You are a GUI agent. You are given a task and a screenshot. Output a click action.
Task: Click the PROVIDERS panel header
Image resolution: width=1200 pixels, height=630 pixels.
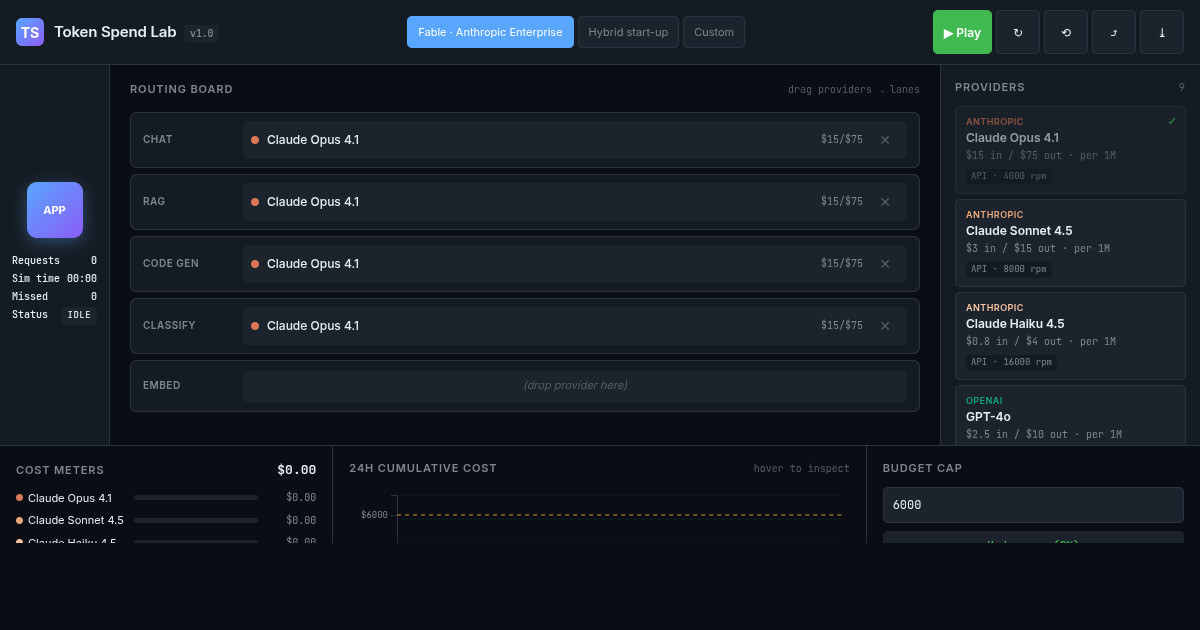[990, 88]
